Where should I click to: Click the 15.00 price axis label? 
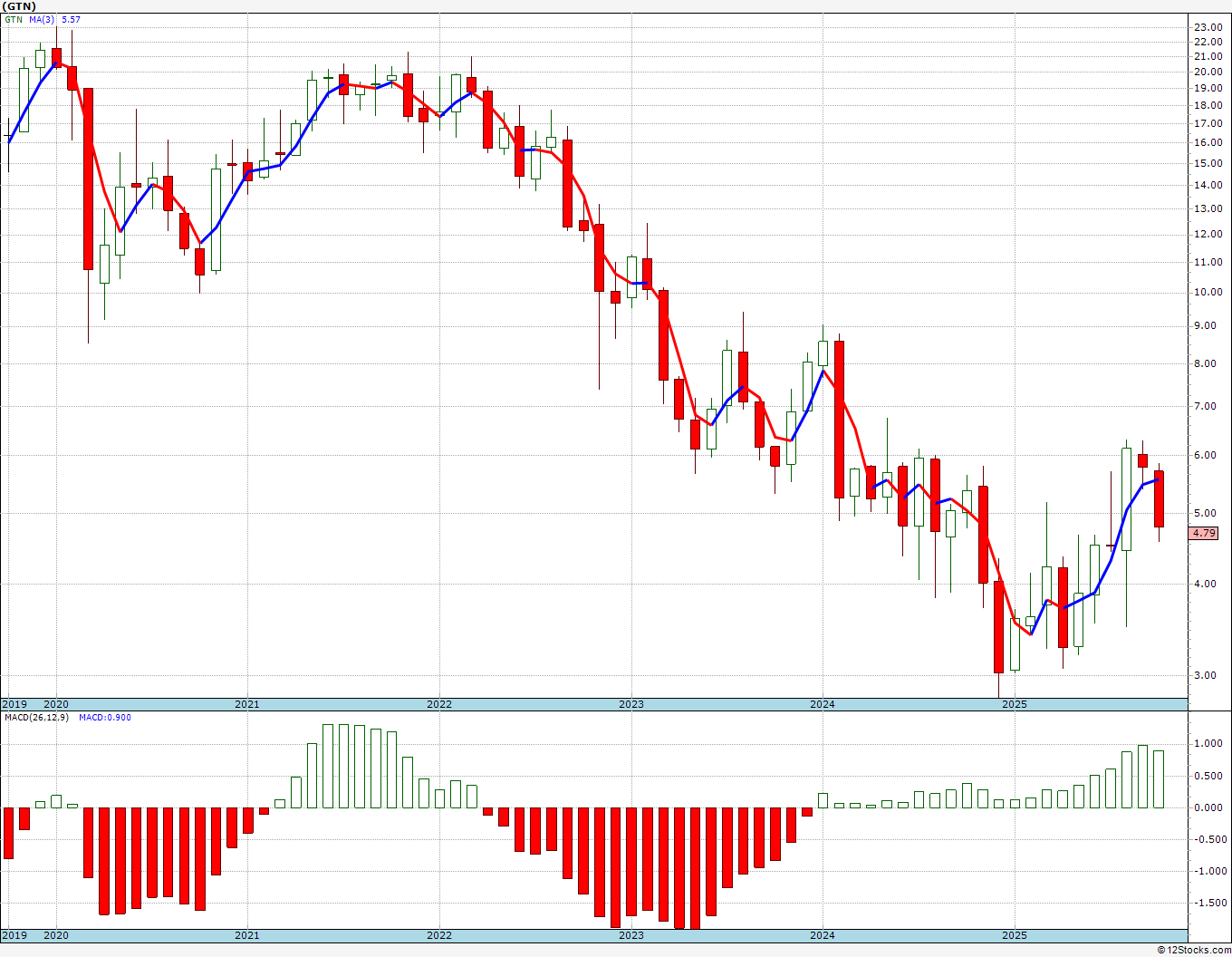click(x=1208, y=164)
